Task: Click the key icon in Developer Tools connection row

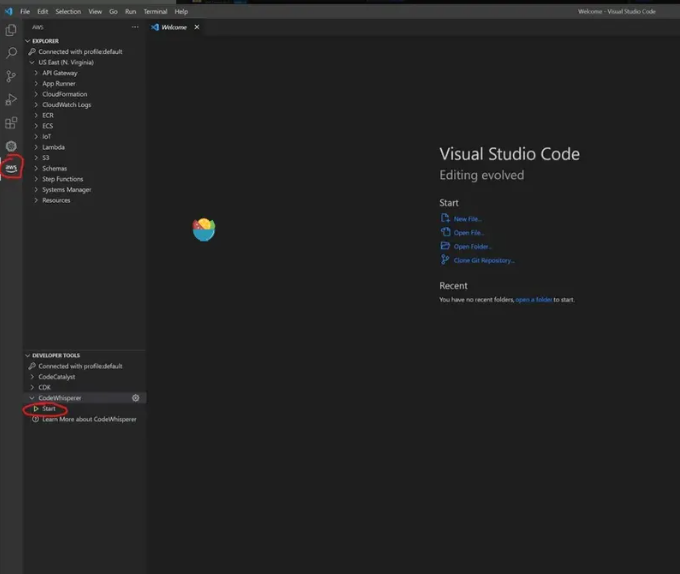Action: tap(32, 366)
